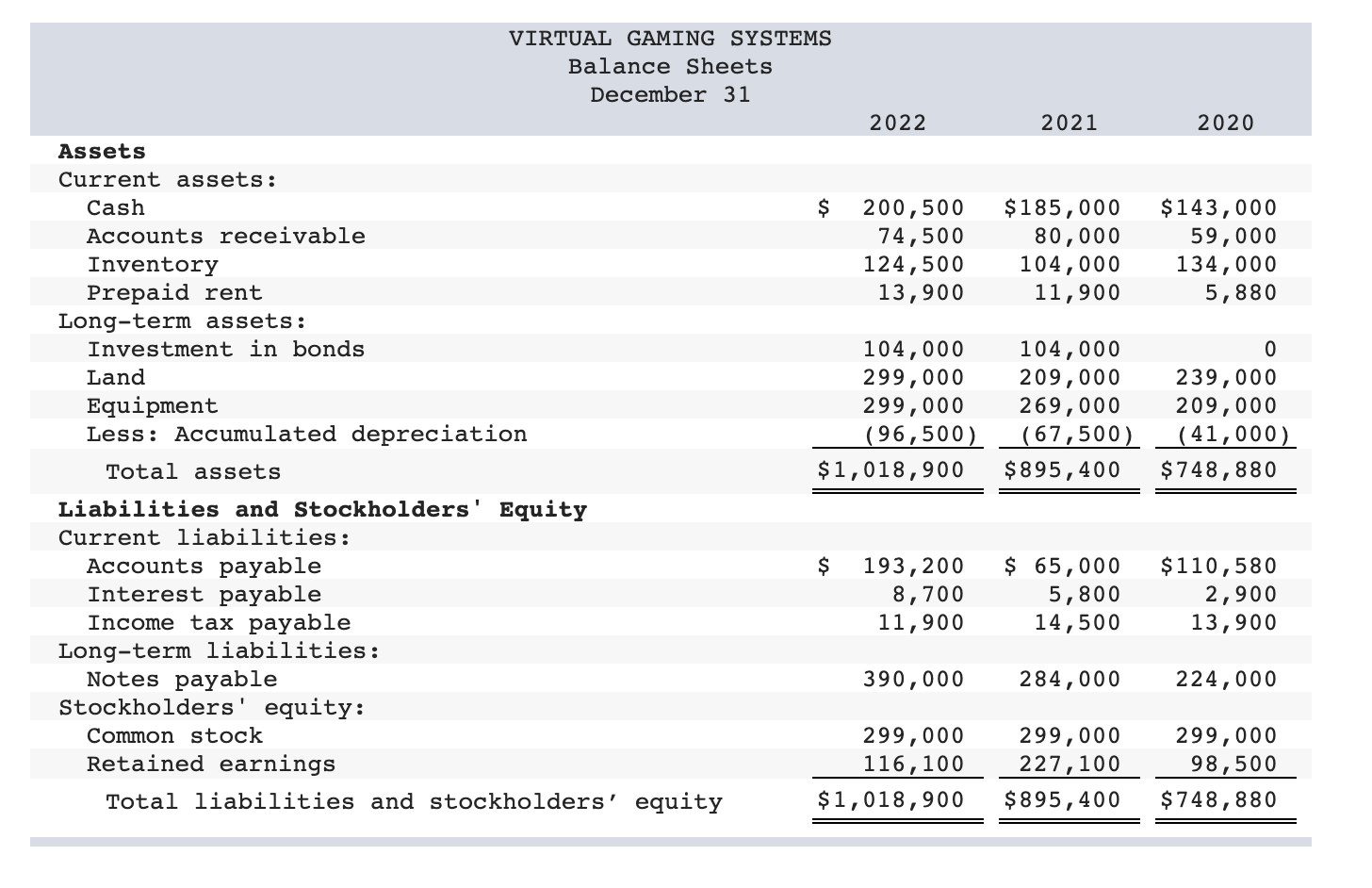Viewport: 1372px width, 888px height.
Task: Click Retained earnings 2022 value 116,100
Action: coord(914,765)
